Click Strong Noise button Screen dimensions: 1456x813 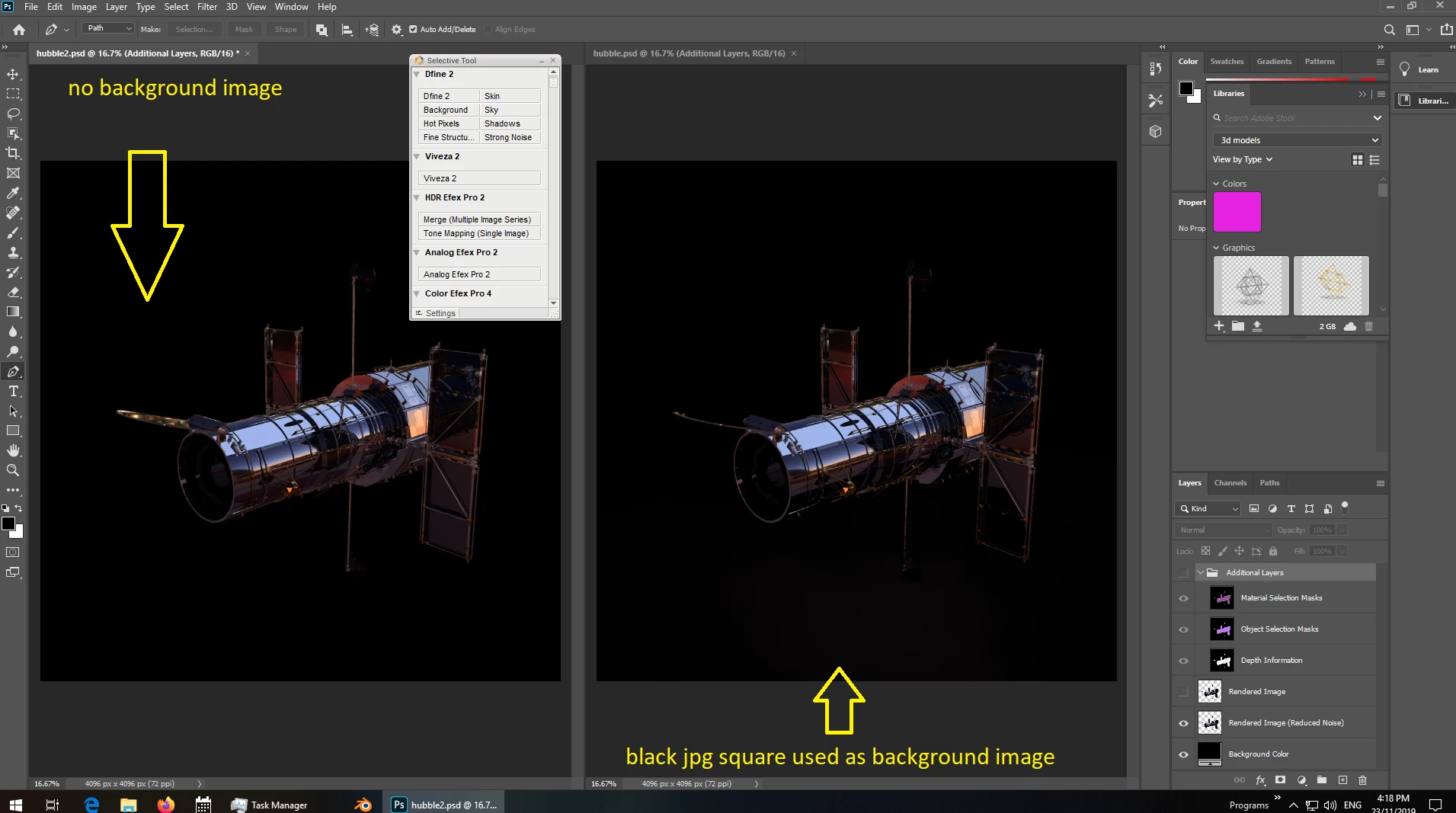pos(510,137)
